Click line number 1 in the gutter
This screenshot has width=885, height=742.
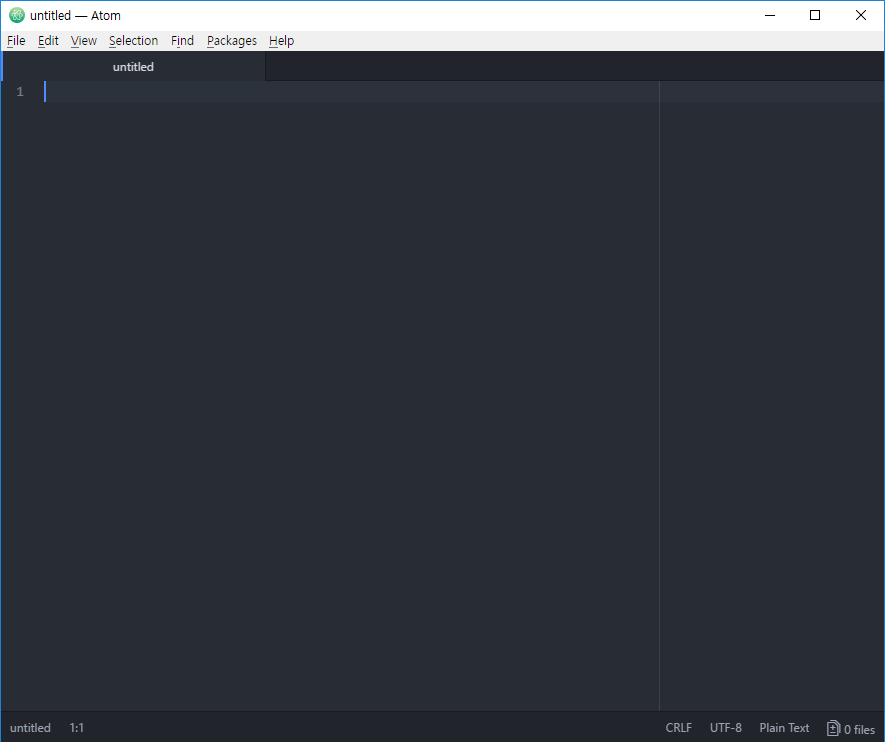coord(19,91)
